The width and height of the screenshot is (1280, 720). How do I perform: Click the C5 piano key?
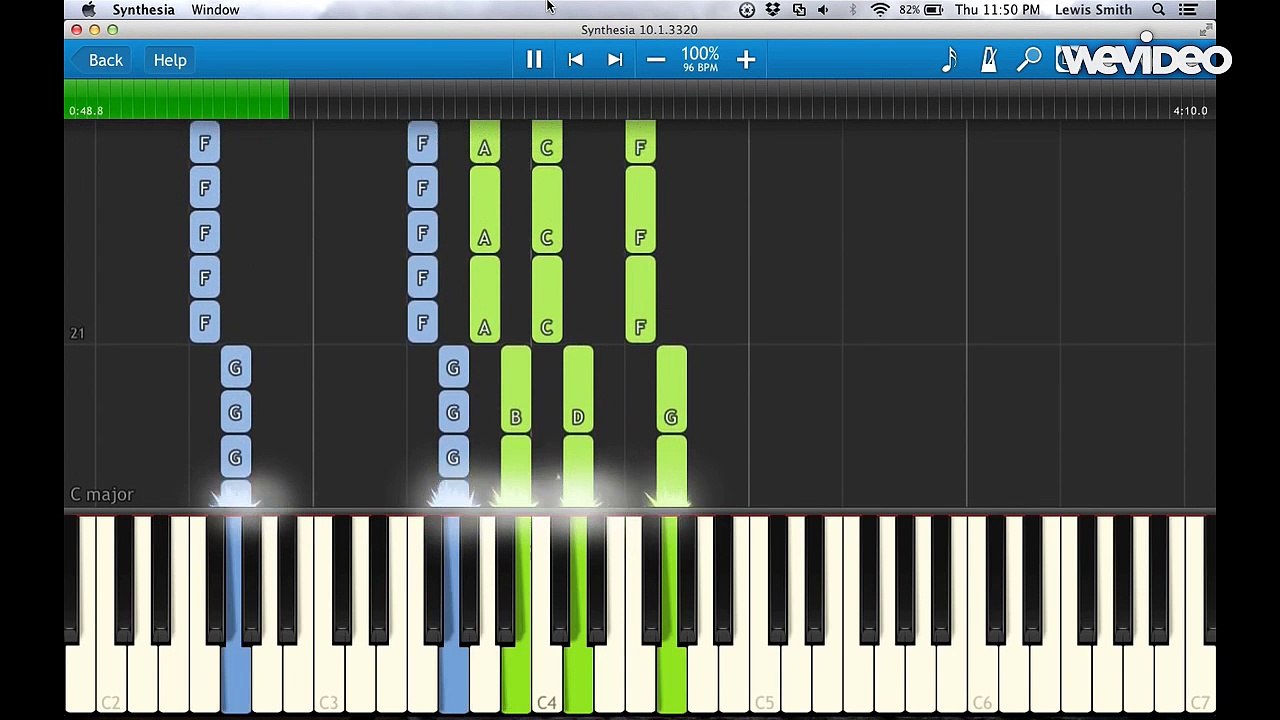[764, 680]
